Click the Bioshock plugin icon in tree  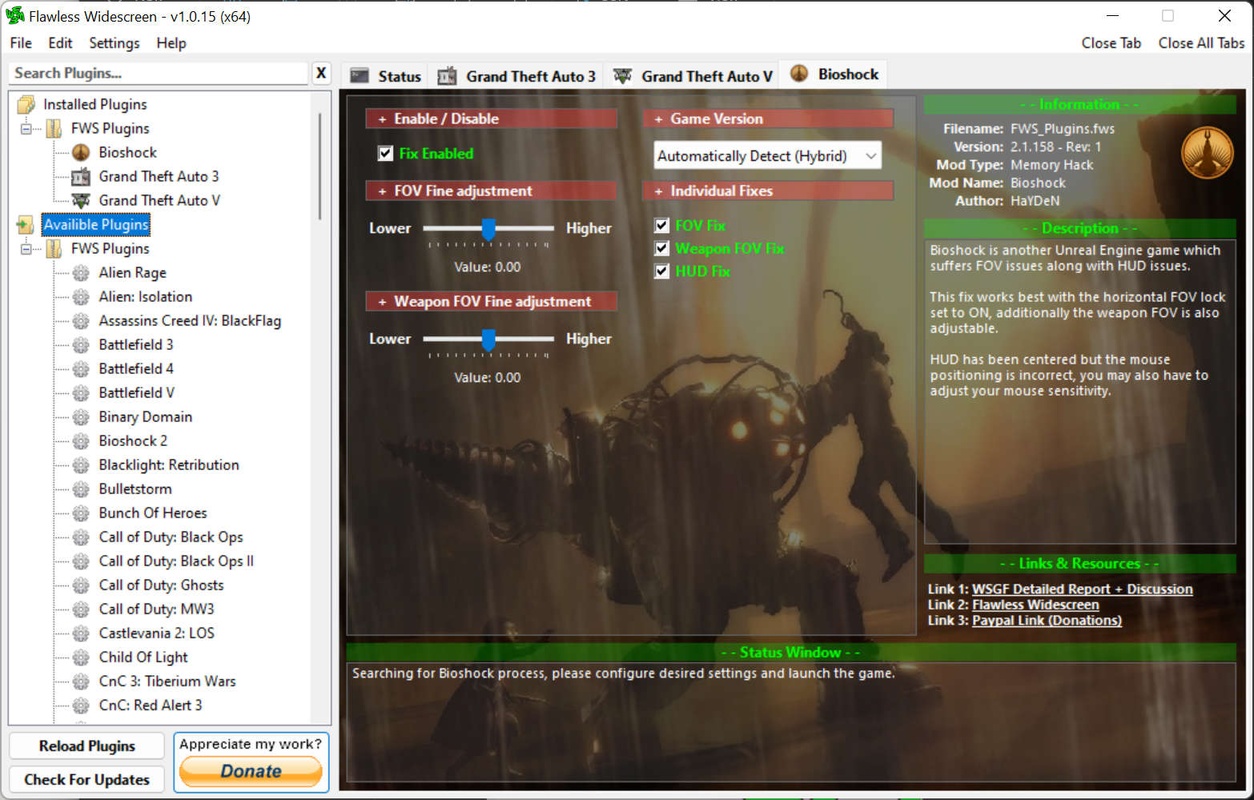(81, 152)
